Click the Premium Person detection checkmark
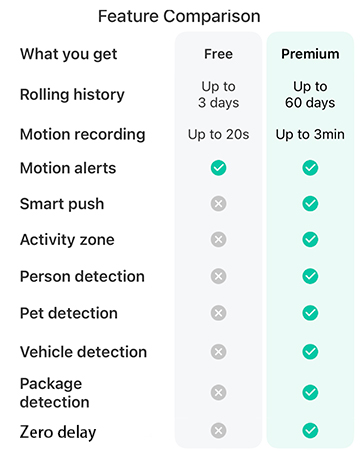Viewport: 362px width, 453px height. coord(310,276)
